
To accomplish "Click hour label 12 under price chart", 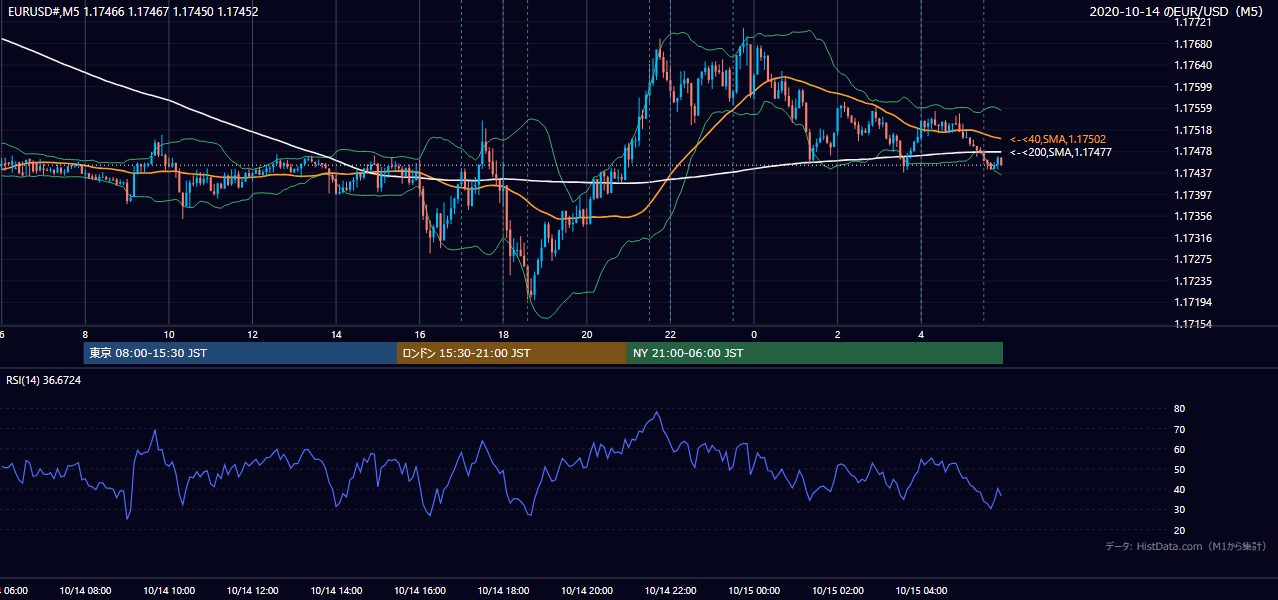I will coord(253,334).
